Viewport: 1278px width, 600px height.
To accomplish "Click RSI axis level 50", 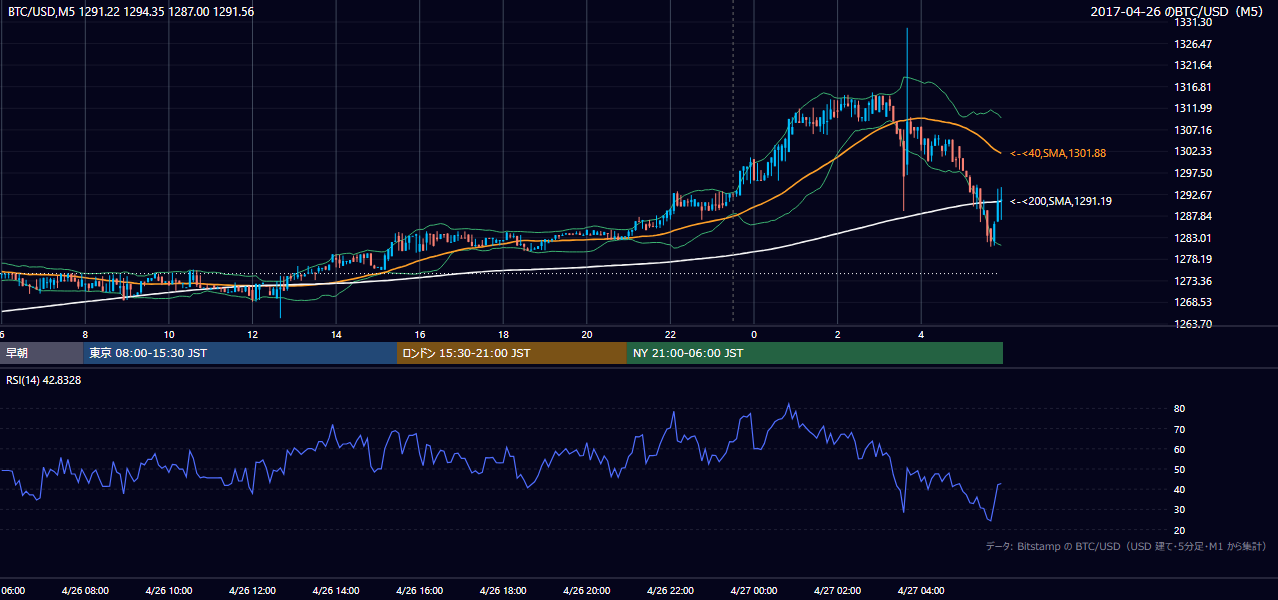I will (1180, 469).
